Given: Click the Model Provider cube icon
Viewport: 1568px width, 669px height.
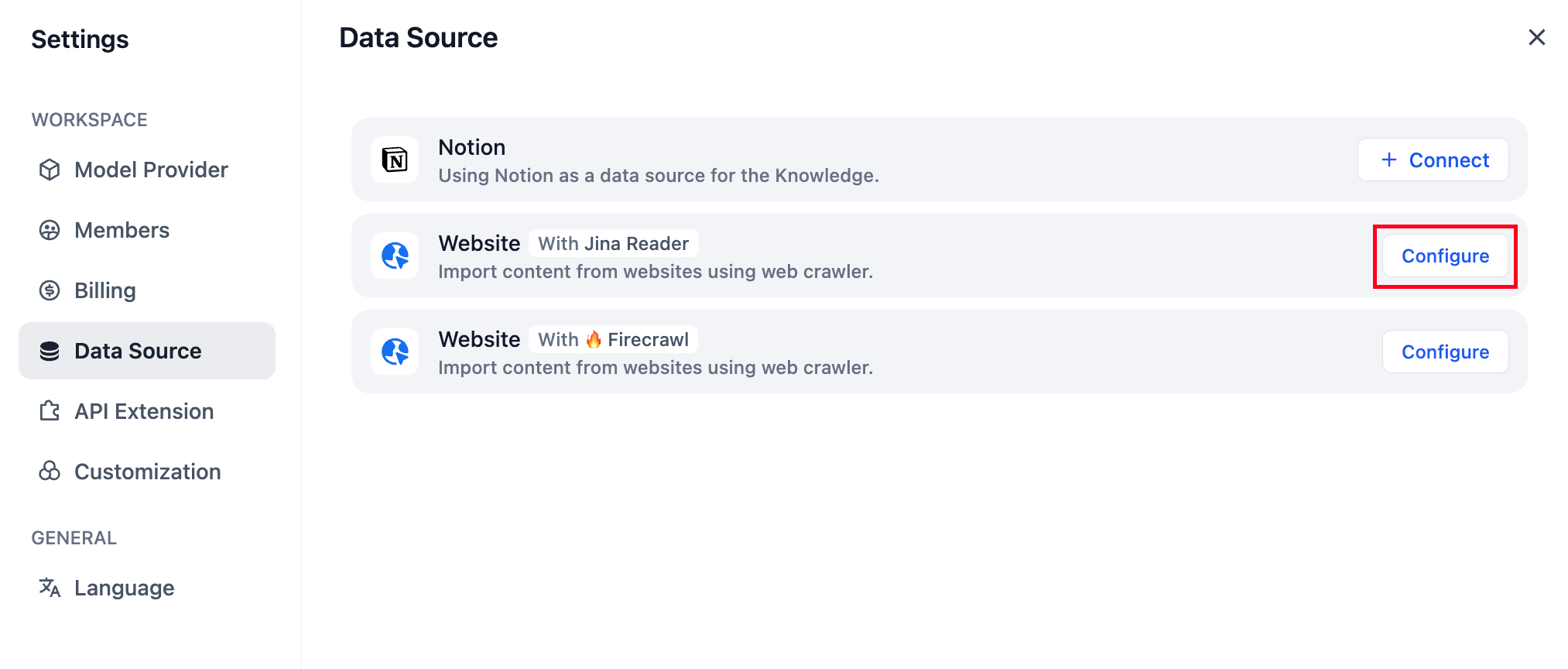Looking at the screenshot, I should [50, 170].
